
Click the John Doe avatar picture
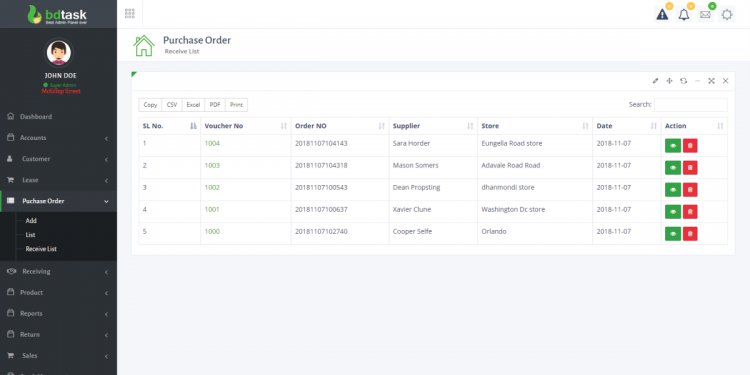(x=59, y=53)
